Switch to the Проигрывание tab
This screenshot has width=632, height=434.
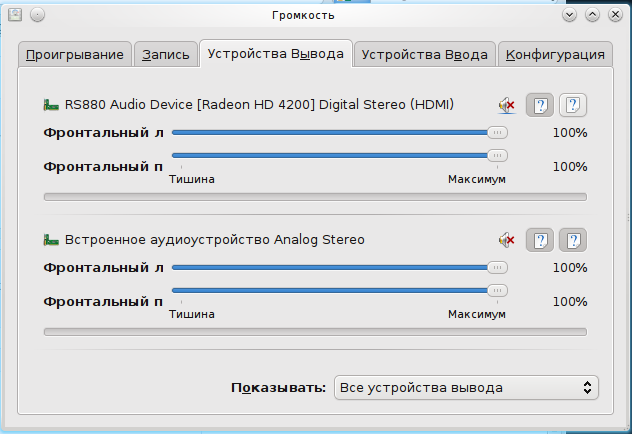(x=75, y=54)
